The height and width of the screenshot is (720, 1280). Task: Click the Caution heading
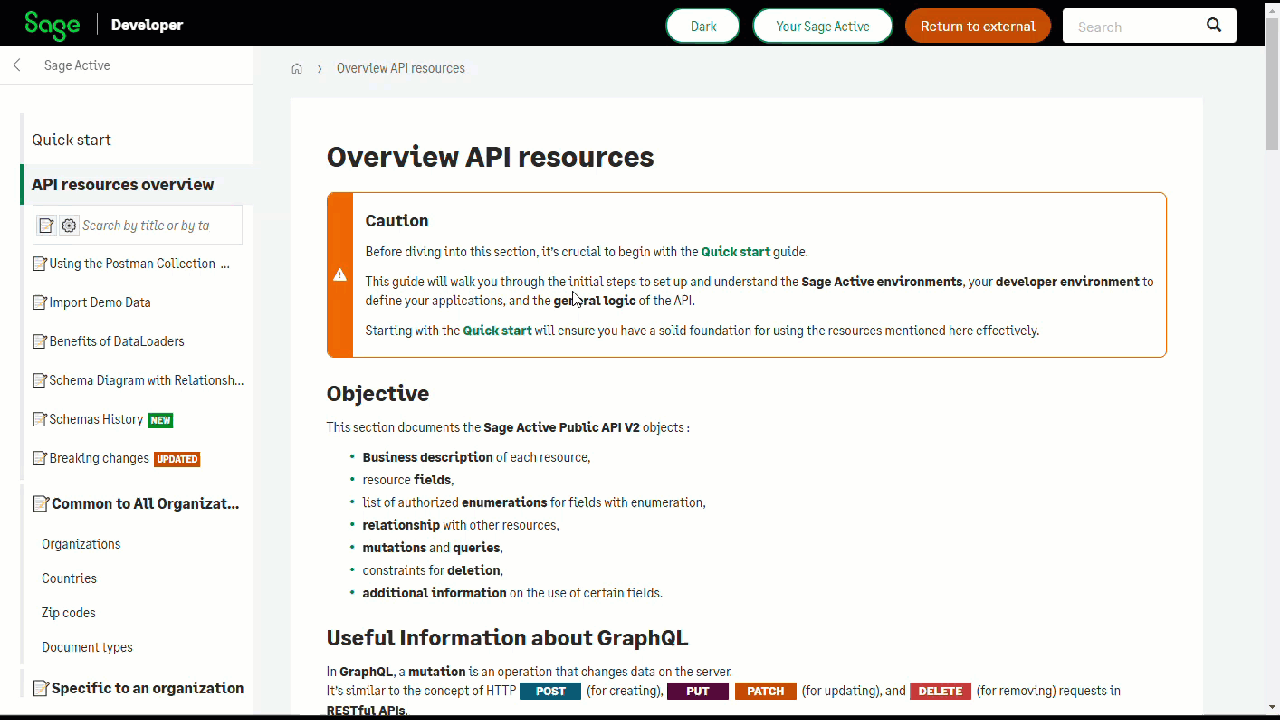(x=397, y=221)
